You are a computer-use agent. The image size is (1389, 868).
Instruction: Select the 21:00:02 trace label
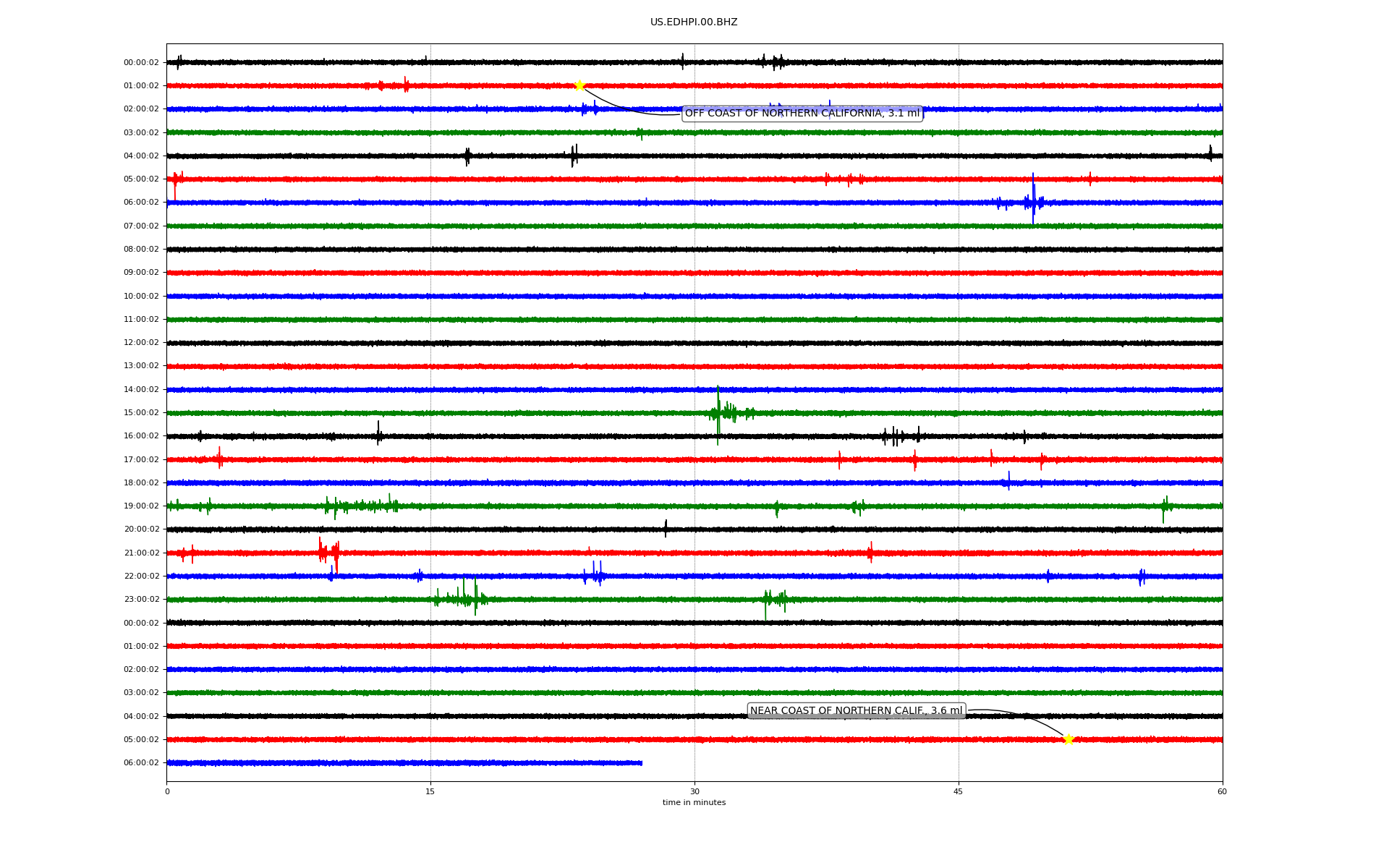141,553
